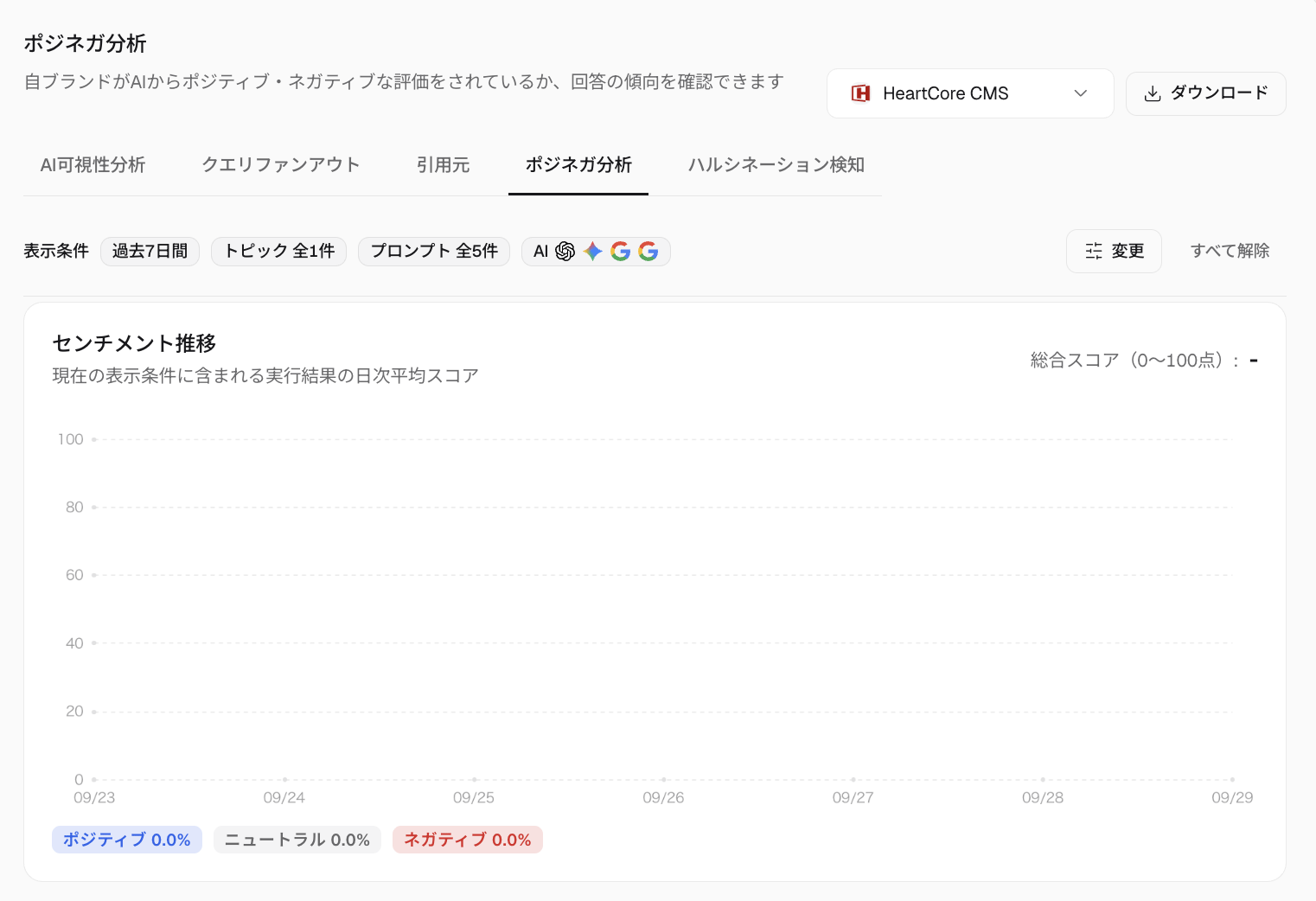The width and height of the screenshot is (1316, 901).
Task: Click the 09/26 date on the x-axis
Action: (x=663, y=797)
